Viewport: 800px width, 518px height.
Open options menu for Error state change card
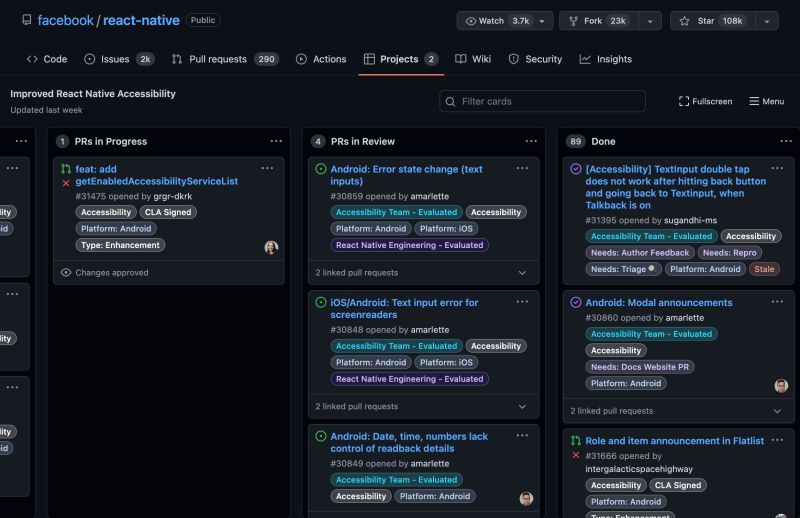[x=522, y=168]
